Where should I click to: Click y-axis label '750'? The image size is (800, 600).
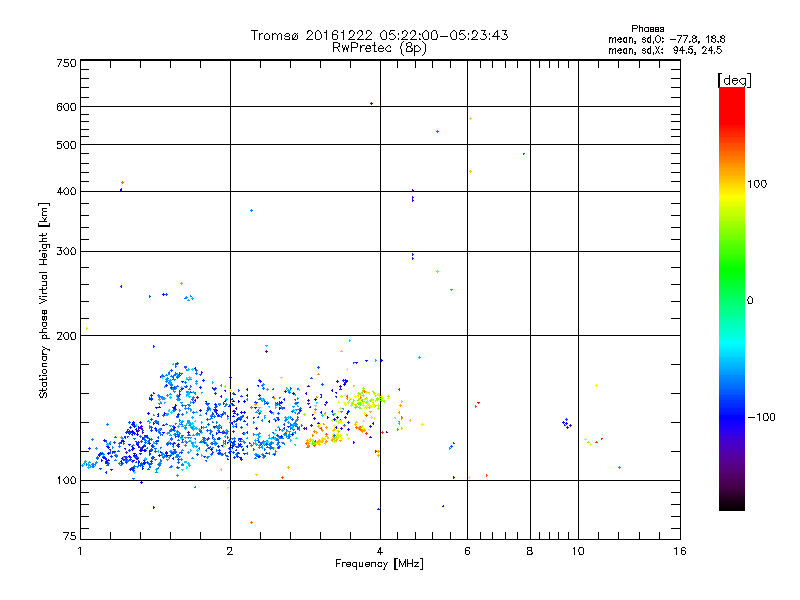(x=66, y=63)
